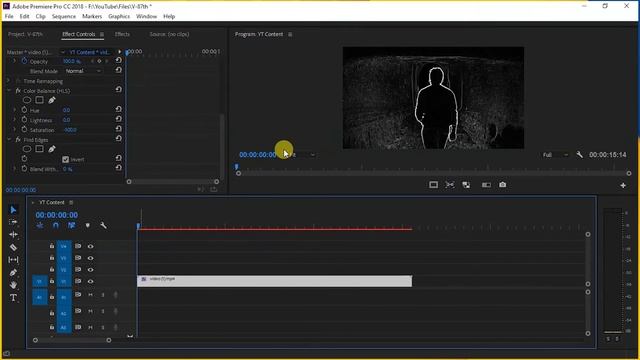
Task: Open the Button Editor plus icon
Action: coord(623,185)
